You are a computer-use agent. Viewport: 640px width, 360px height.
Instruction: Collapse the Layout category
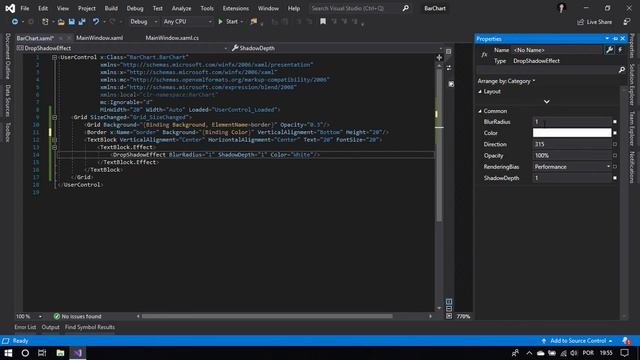[x=480, y=91]
